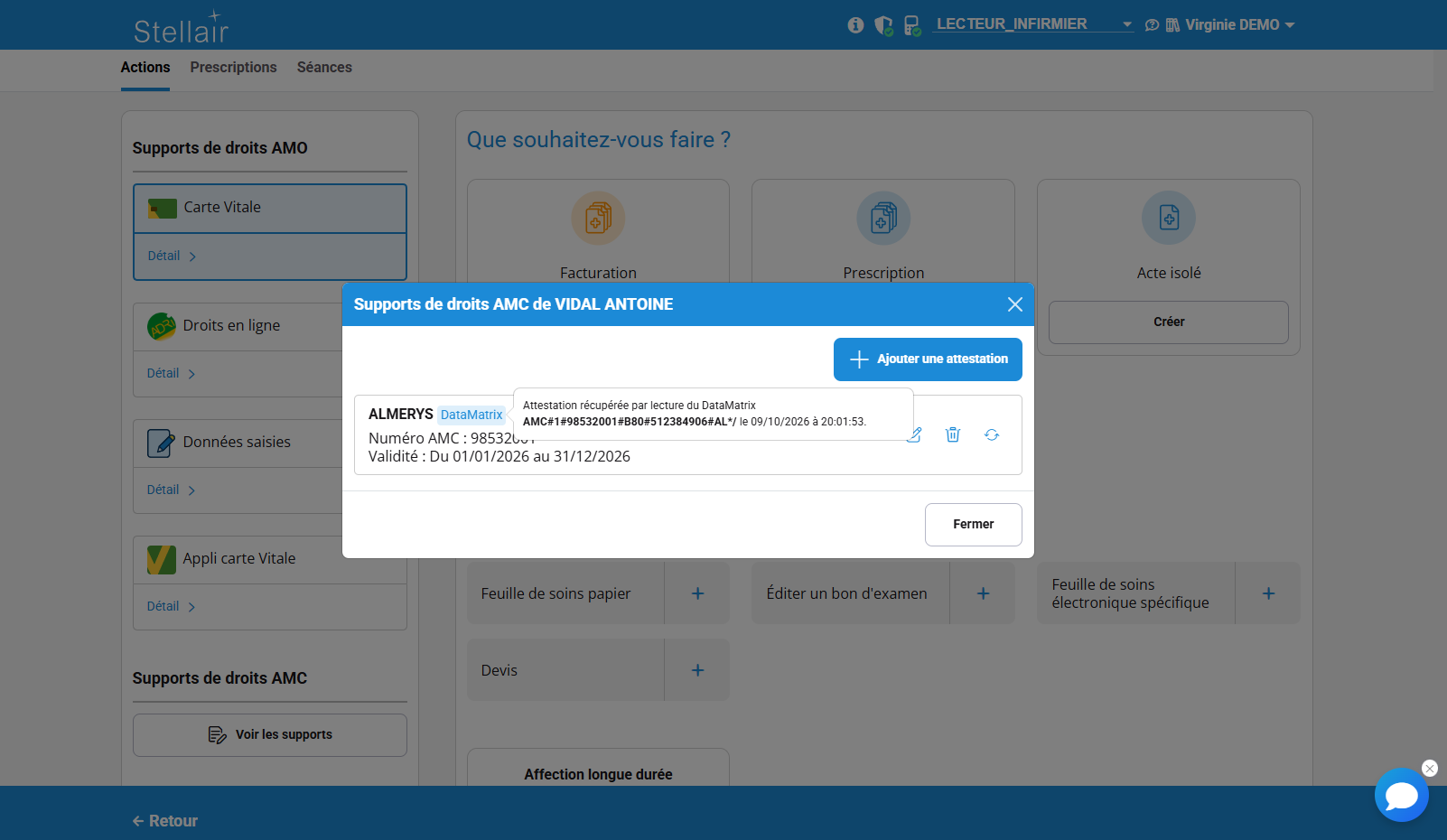Click the library books icon beside Virginie DEMO

tap(1172, 25)
